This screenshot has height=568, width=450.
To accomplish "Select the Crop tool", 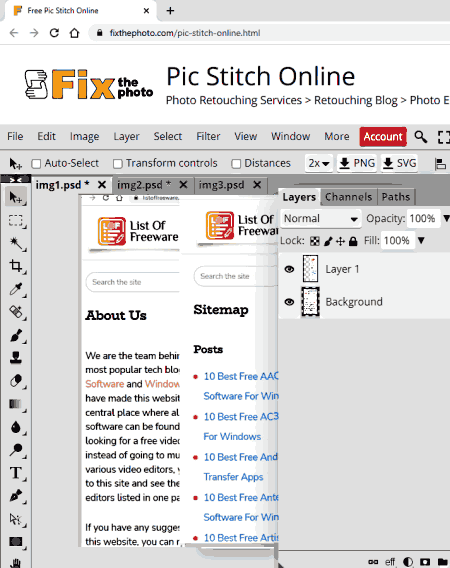I will coord(16,266).
